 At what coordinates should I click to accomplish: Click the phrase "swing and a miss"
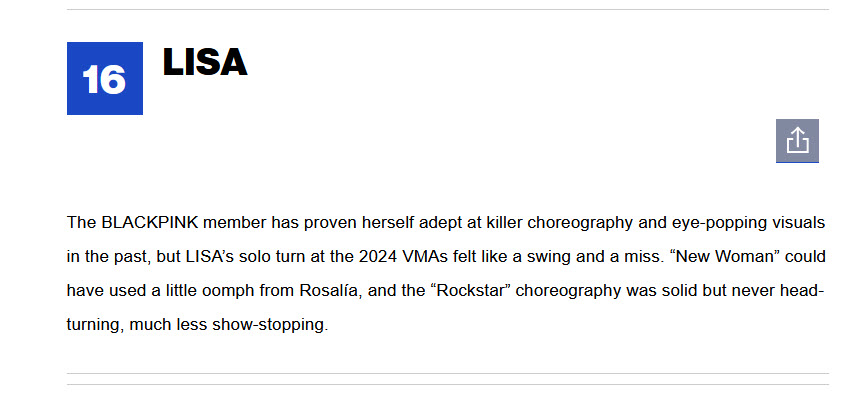[592, 257]
